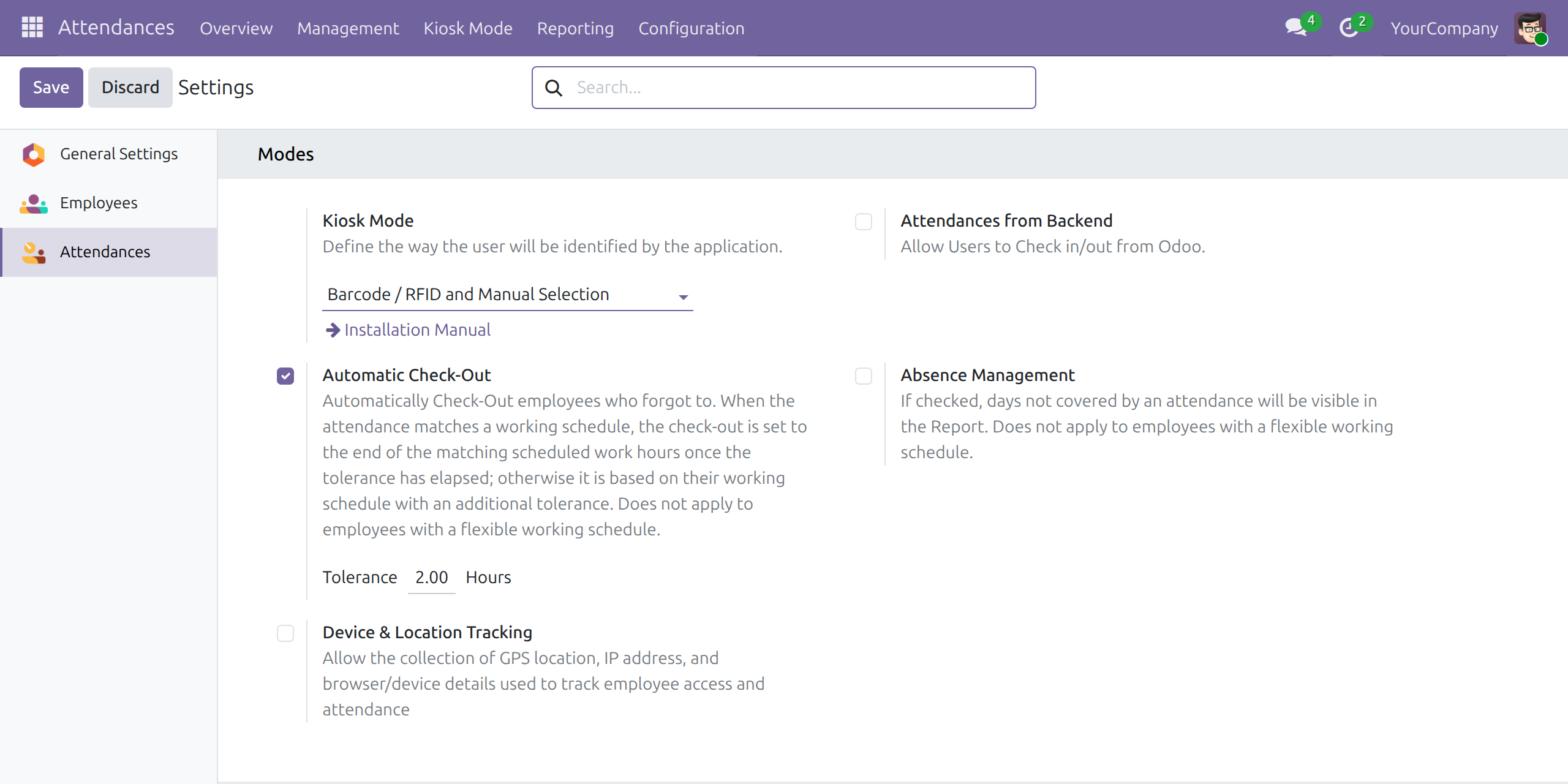Uncheck the Automatic Check-Out checkbox
This screenshot has height=784, width=1568.
click(x=285, y=376)
